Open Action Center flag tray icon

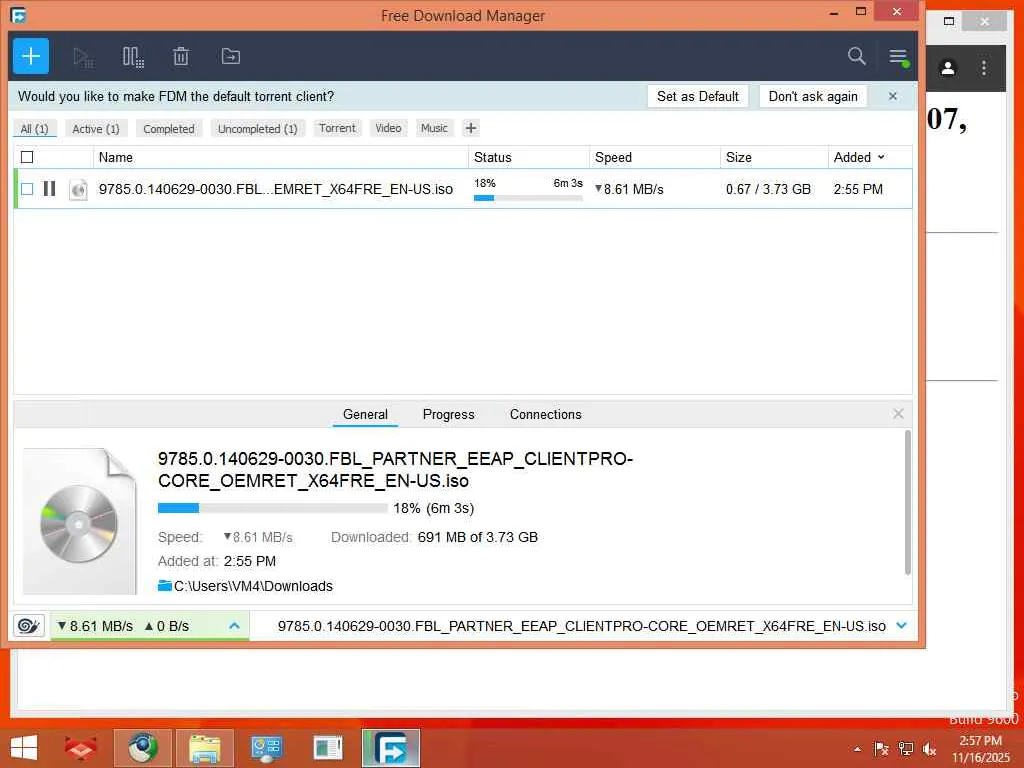[x=881, y=748]
